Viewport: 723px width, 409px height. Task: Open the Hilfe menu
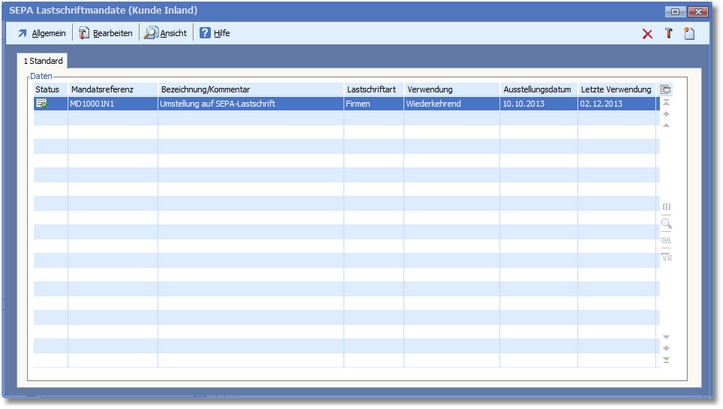(x=214, y=33)
